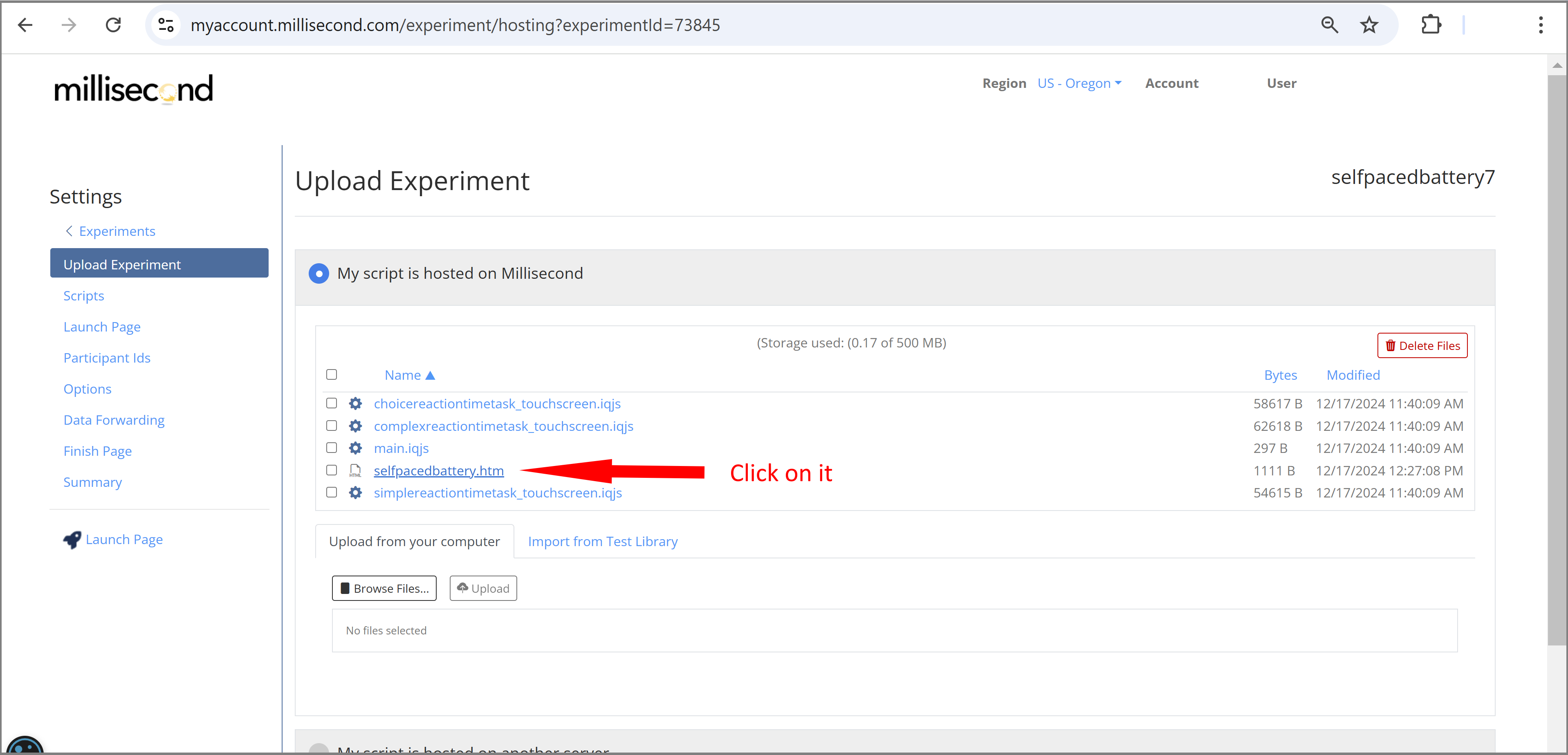Select the checkbox next to main.iqjs
Viewport: 1568px width, 755px height.
tap(332, 448)
